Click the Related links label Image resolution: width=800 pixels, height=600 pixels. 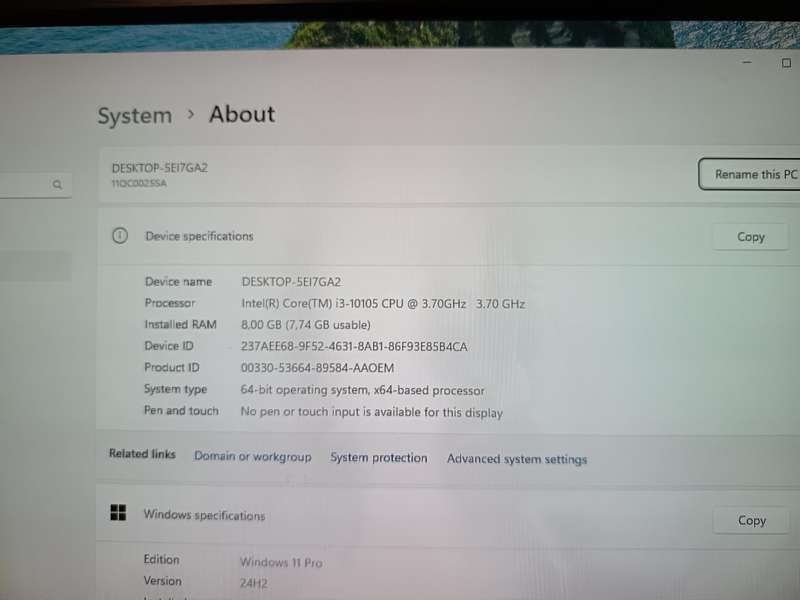[142, 454]
